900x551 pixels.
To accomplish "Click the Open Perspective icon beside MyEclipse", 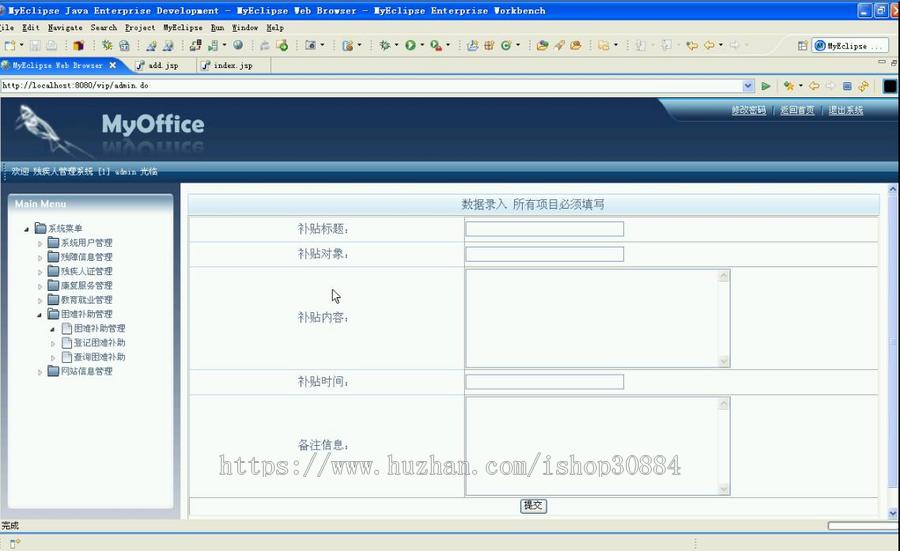I will click(802, 46).
